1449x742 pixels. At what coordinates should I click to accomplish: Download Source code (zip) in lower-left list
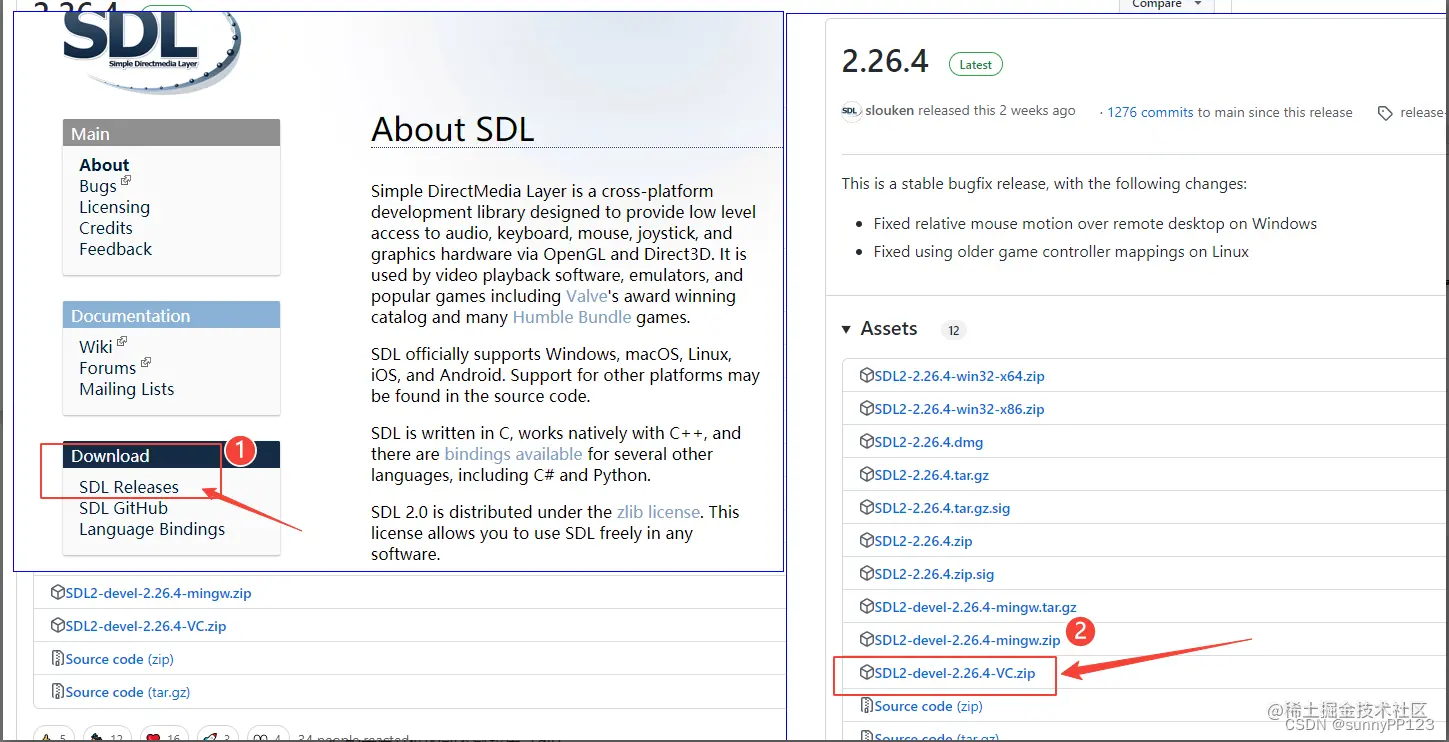(x=120, y=659)
